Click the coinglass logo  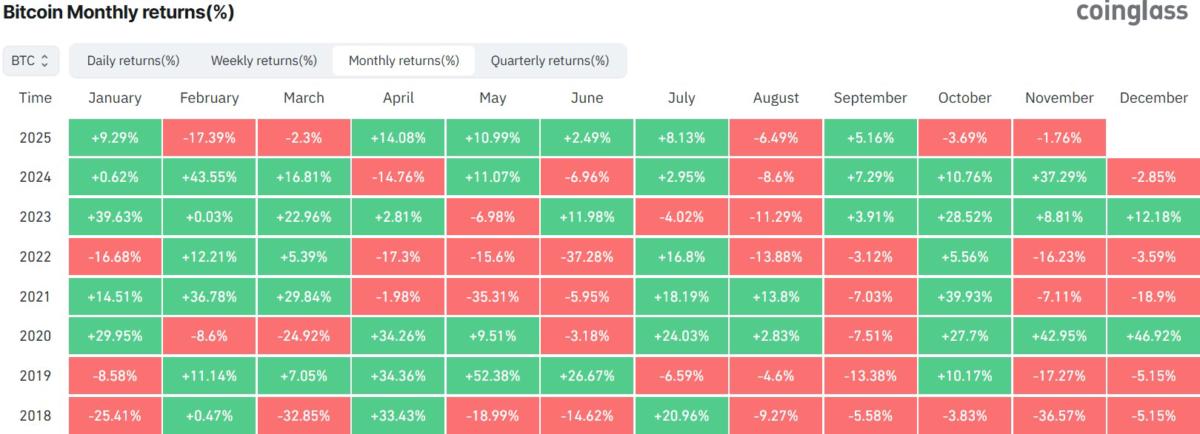click(x=1132, y=14)
